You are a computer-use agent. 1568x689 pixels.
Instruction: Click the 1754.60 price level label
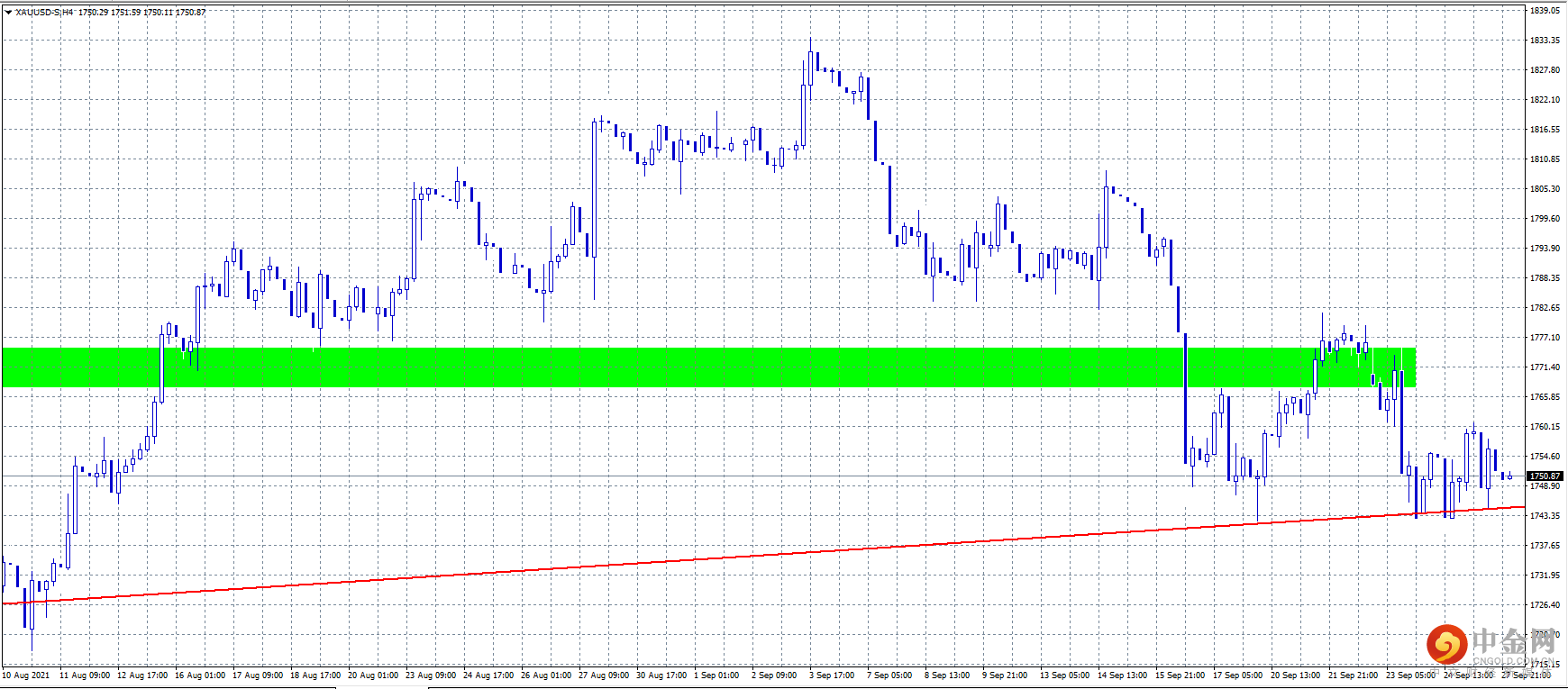[1545, 457]
